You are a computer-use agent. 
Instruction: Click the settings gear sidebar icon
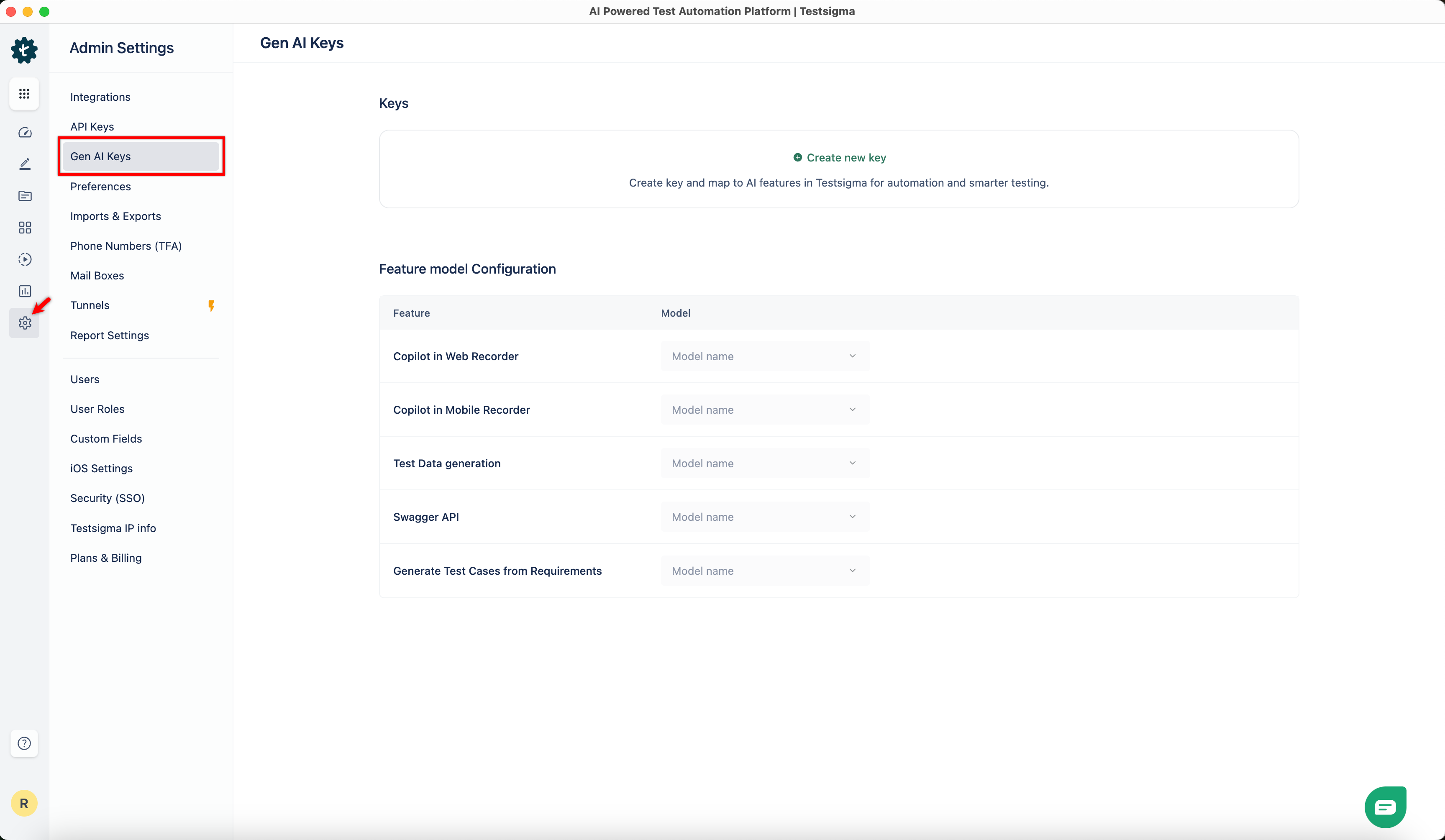25,323
